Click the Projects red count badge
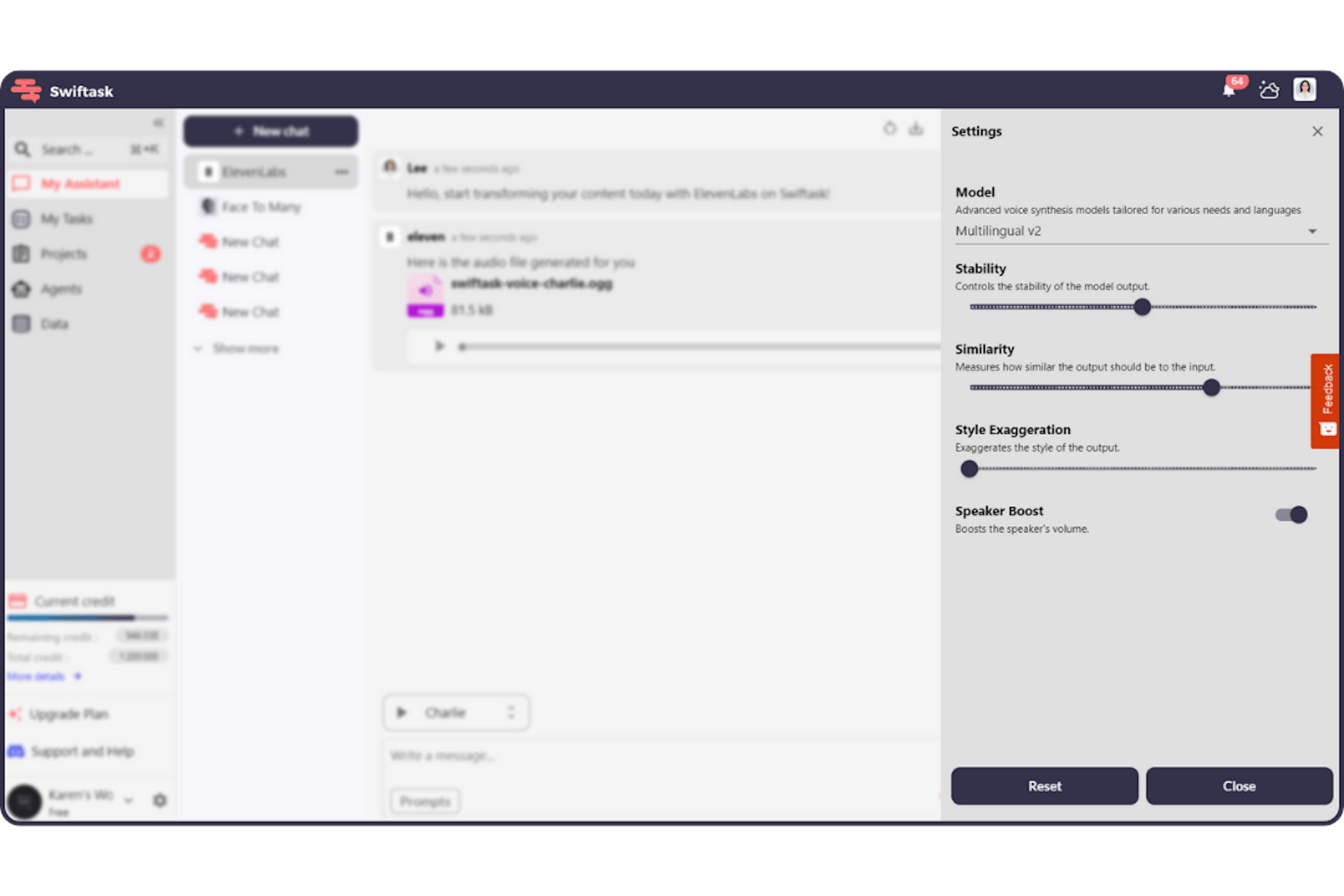Screen dimensions: 1344x896 [x=151, y=254]
